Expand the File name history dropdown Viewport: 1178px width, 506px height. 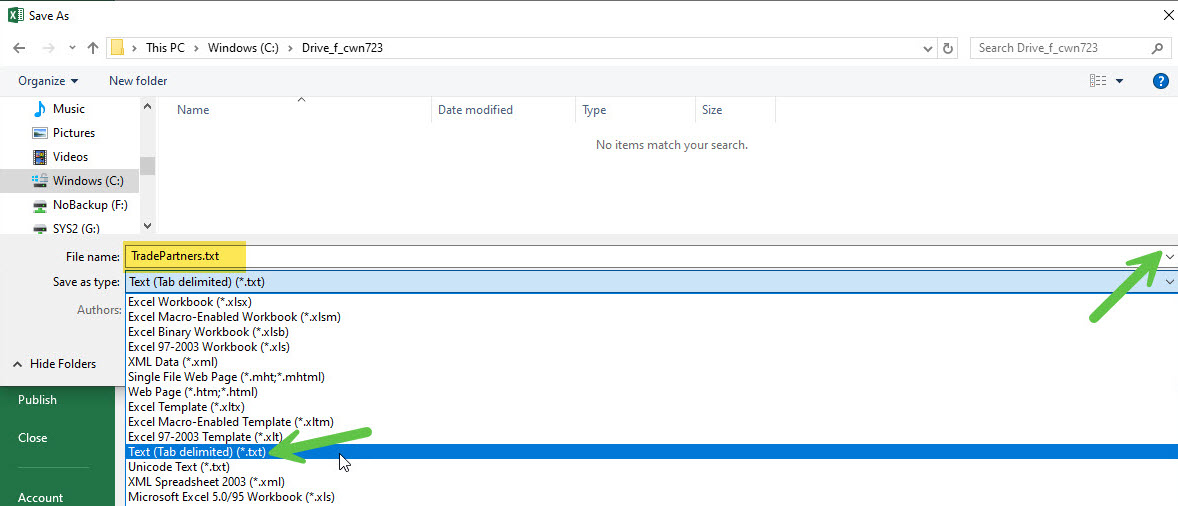tap(1170, 257)
